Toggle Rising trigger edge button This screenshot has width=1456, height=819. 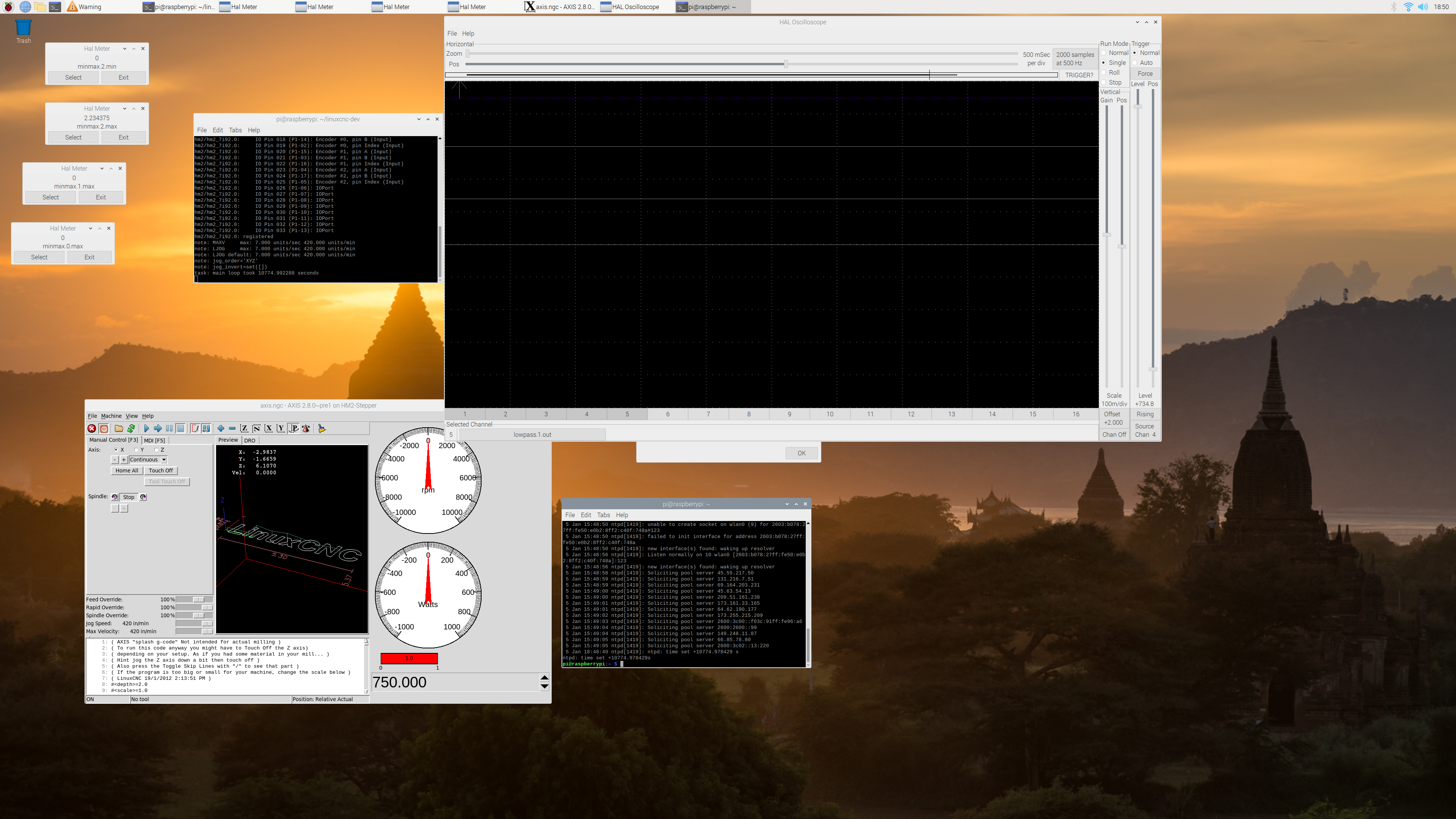pyautogui.click(x=1145, y=414)
